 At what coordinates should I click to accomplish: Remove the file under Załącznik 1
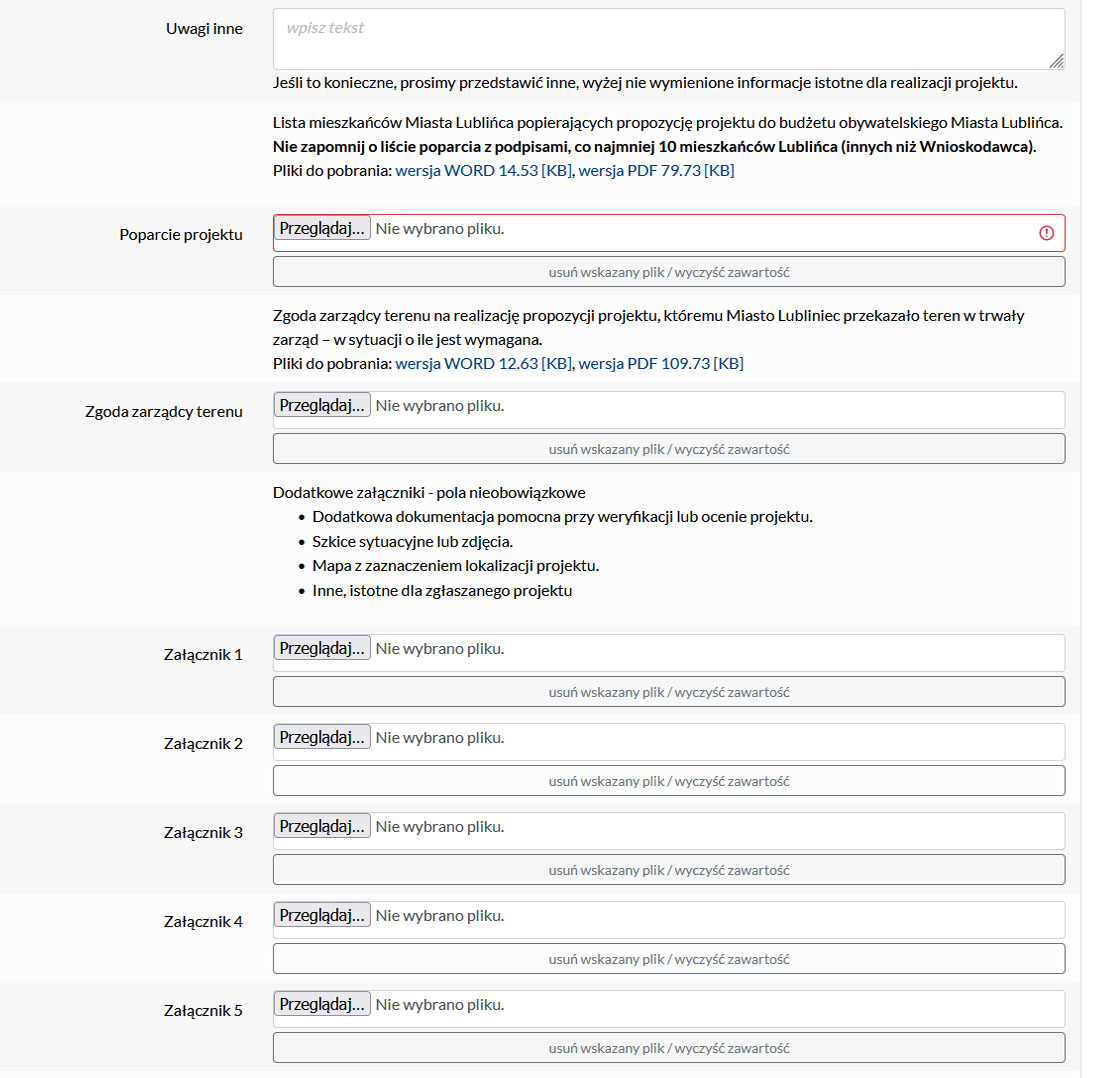coord(669,692)
